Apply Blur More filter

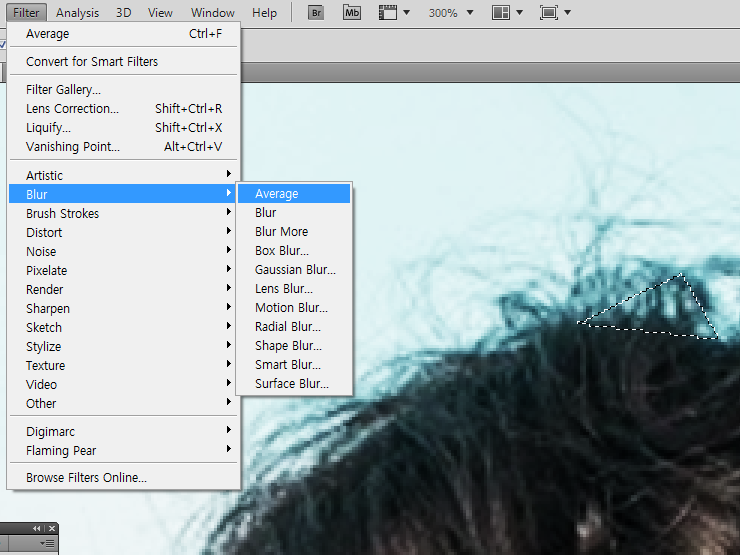point(294,231)
